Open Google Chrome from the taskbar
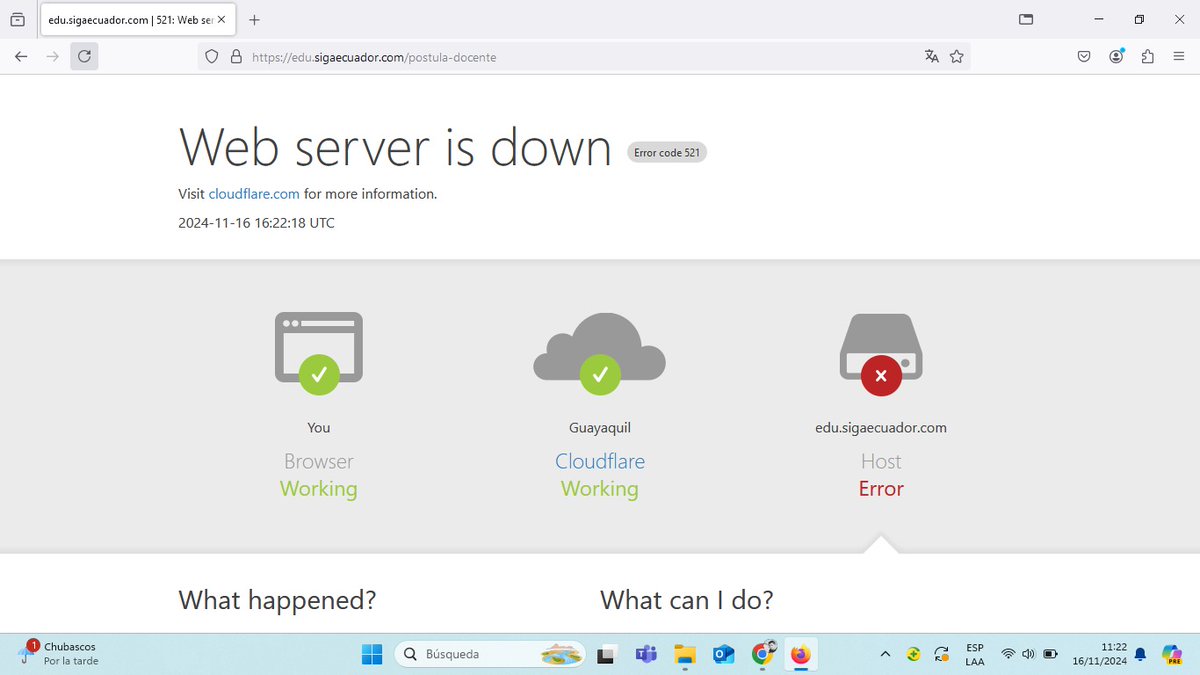Screen dimensions: 1200x675 [x=763, y=654]
